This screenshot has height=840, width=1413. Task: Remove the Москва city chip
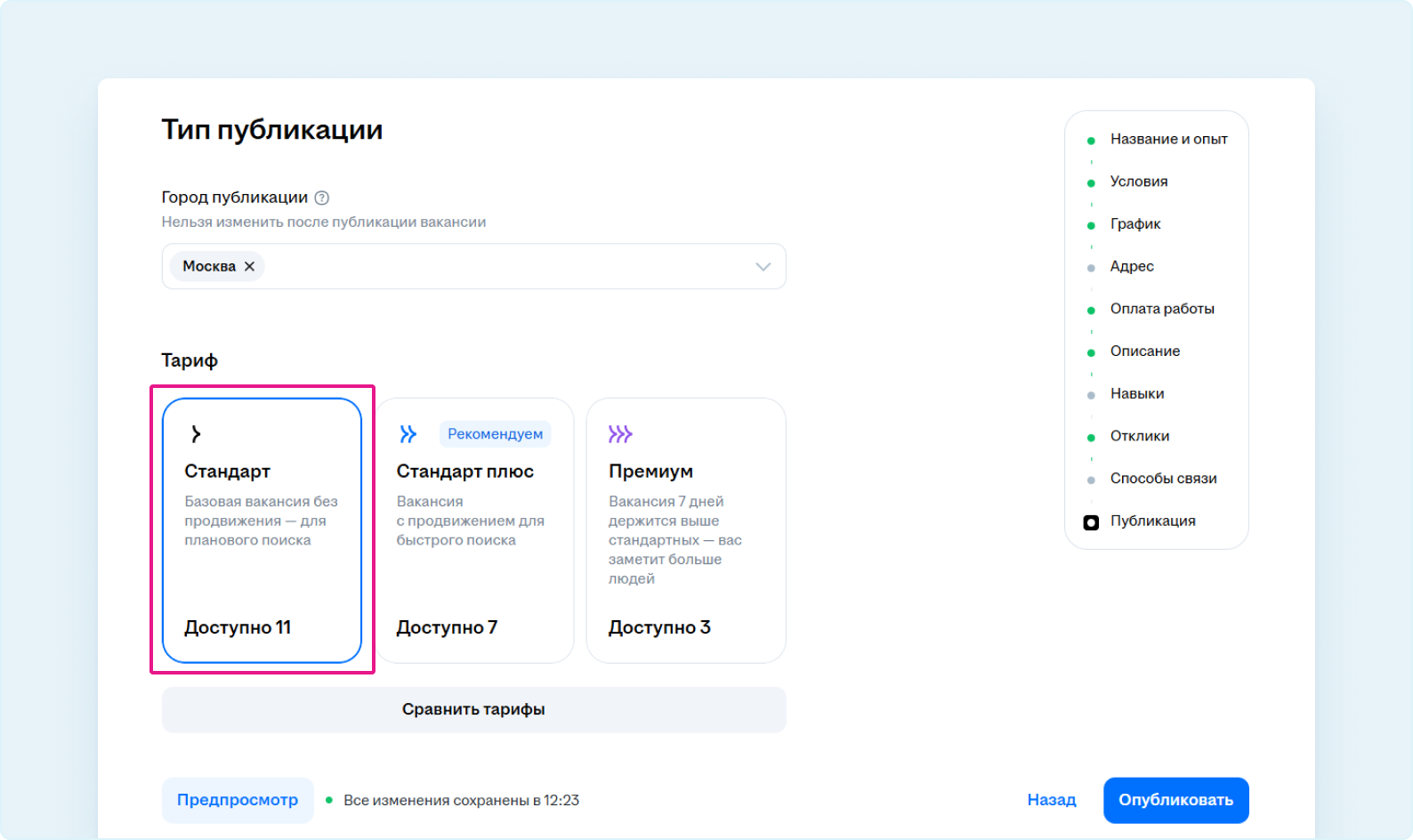point(250,266)
